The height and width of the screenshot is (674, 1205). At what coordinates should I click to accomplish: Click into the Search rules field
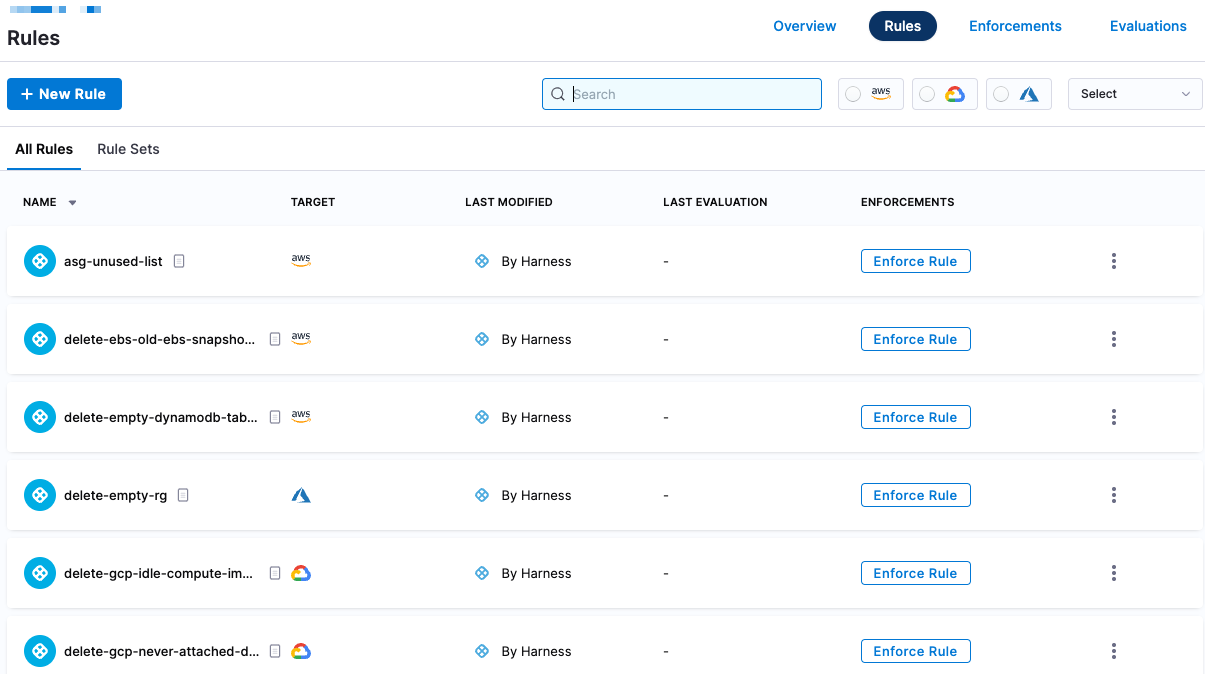click(690, 94)
